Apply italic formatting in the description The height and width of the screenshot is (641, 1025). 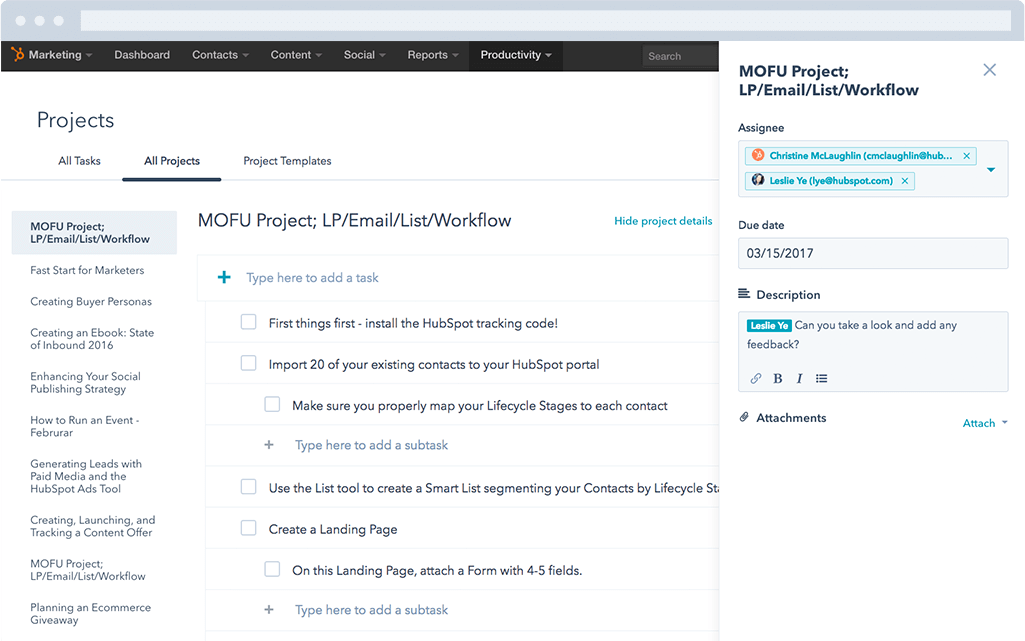pyautogui.click(x=799, y=379)
